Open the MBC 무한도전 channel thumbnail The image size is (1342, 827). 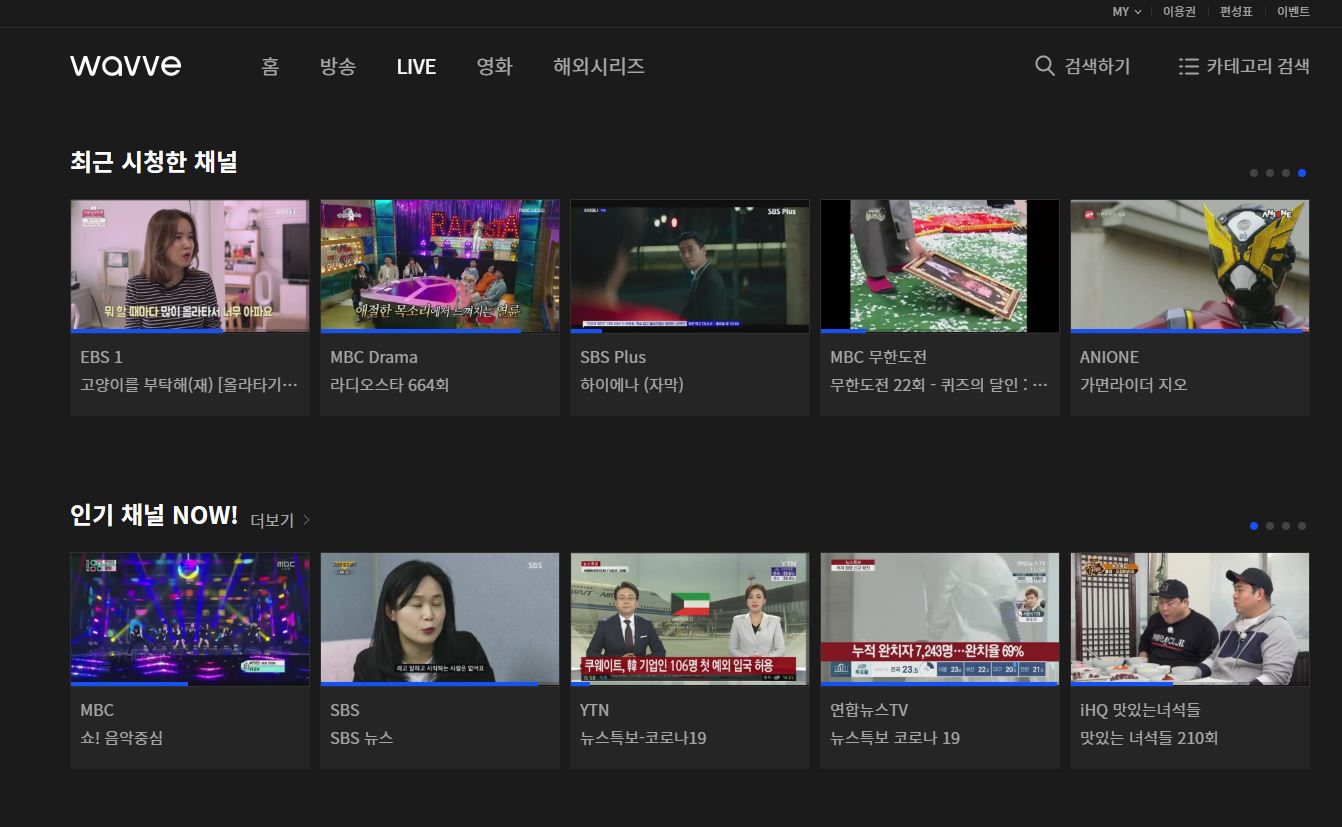[940, 266]
